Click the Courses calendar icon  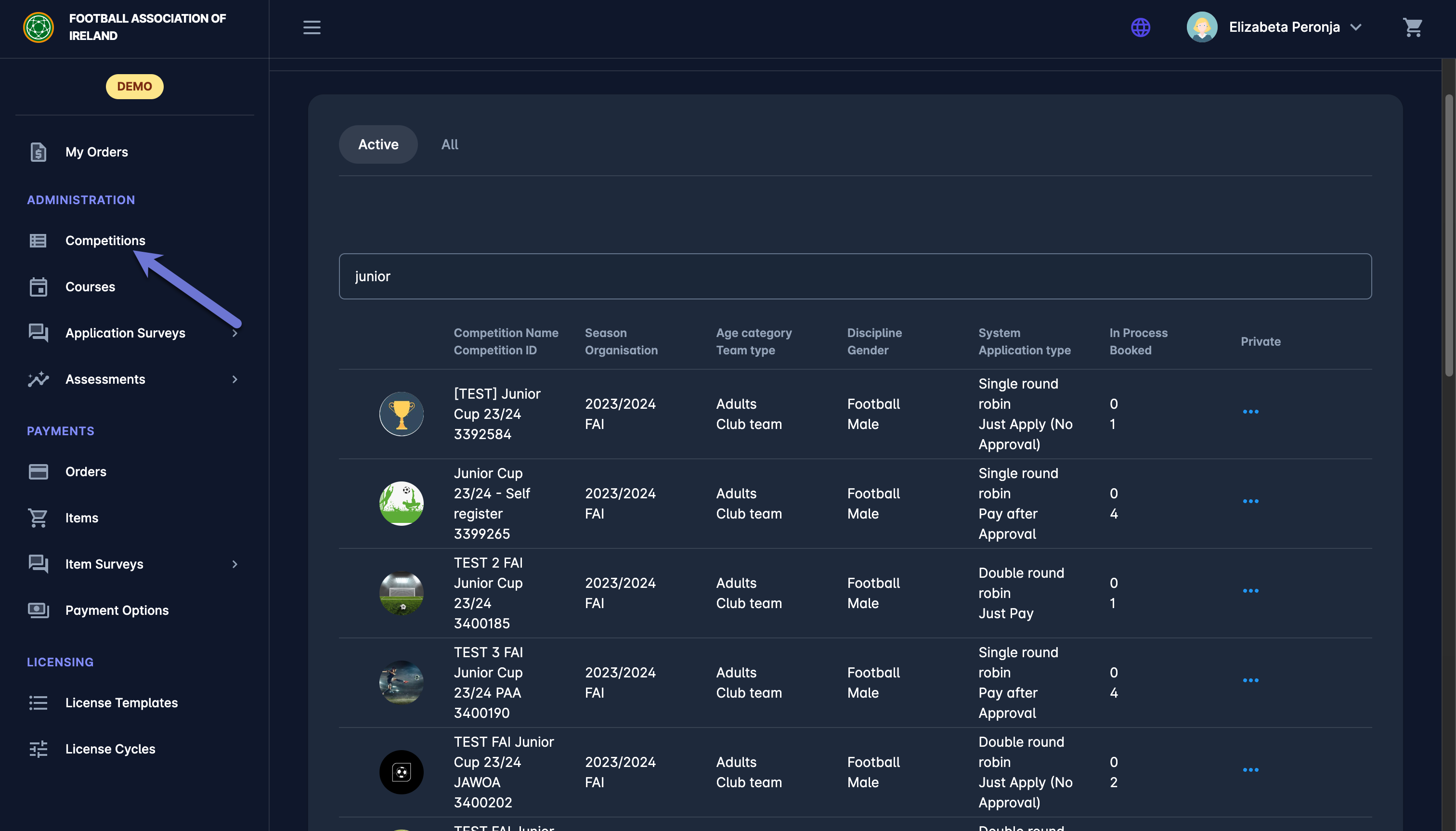(38, 286)
